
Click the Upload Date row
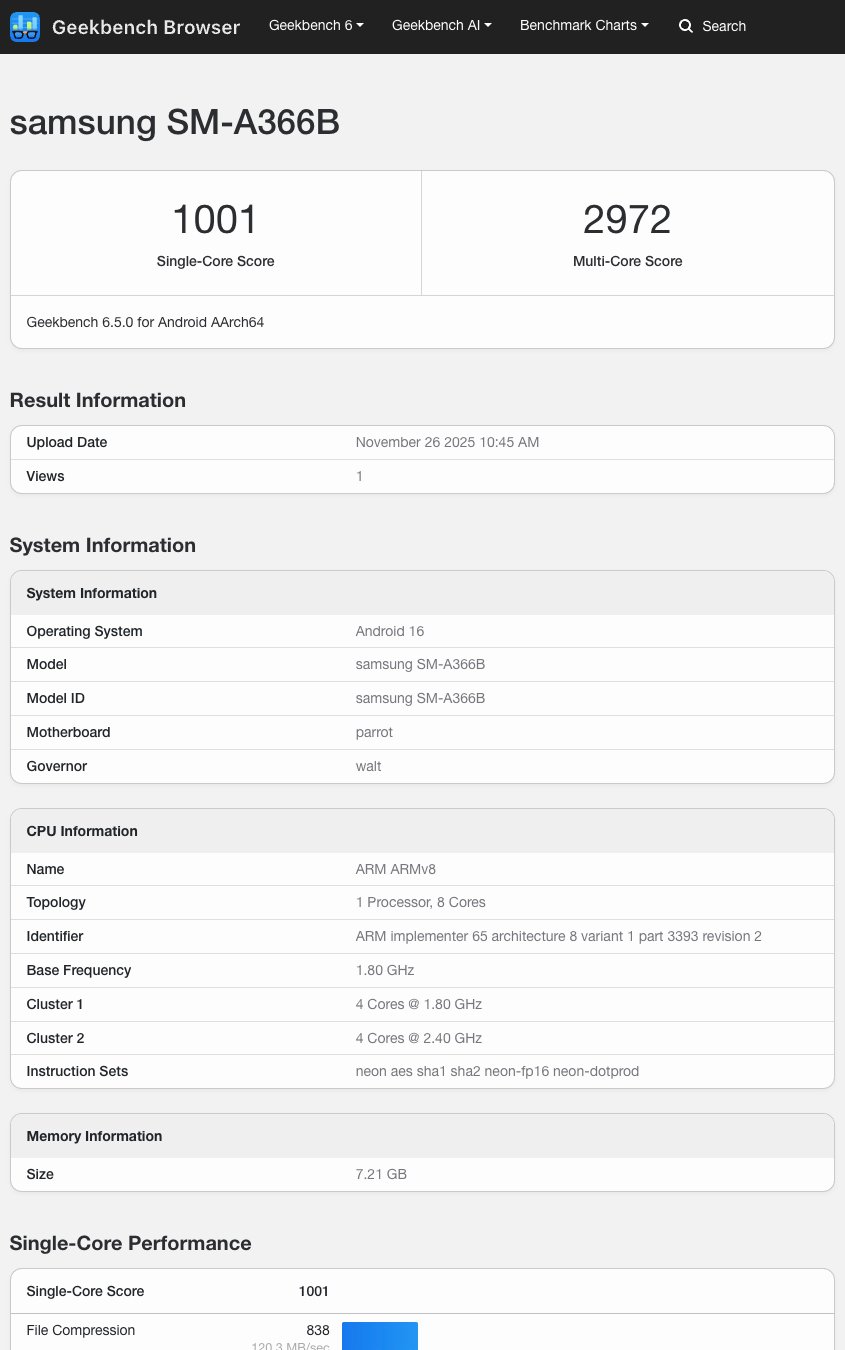click(x=422, y=442)
